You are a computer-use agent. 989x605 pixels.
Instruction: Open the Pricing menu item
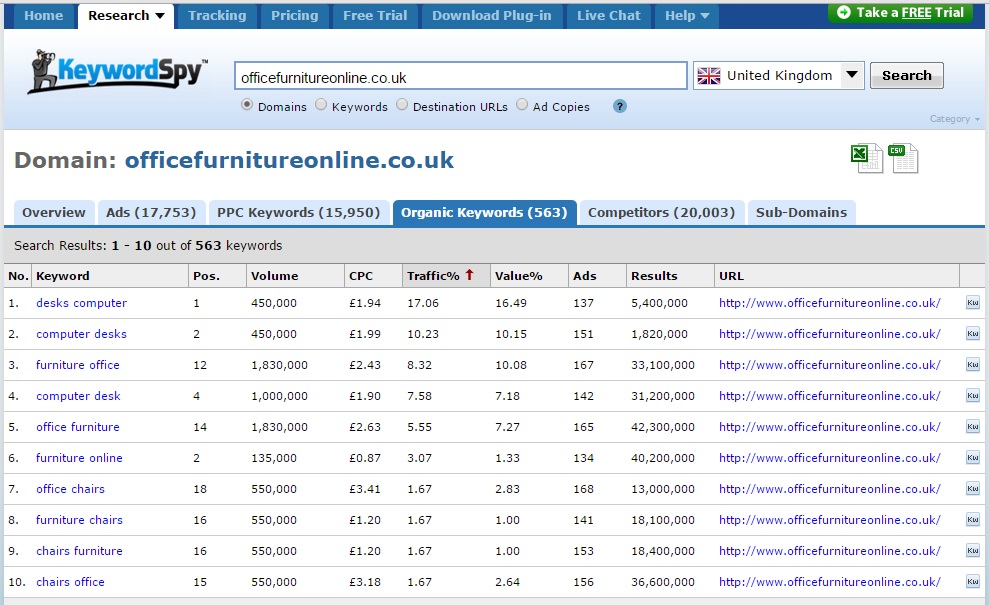coord(295,16)
